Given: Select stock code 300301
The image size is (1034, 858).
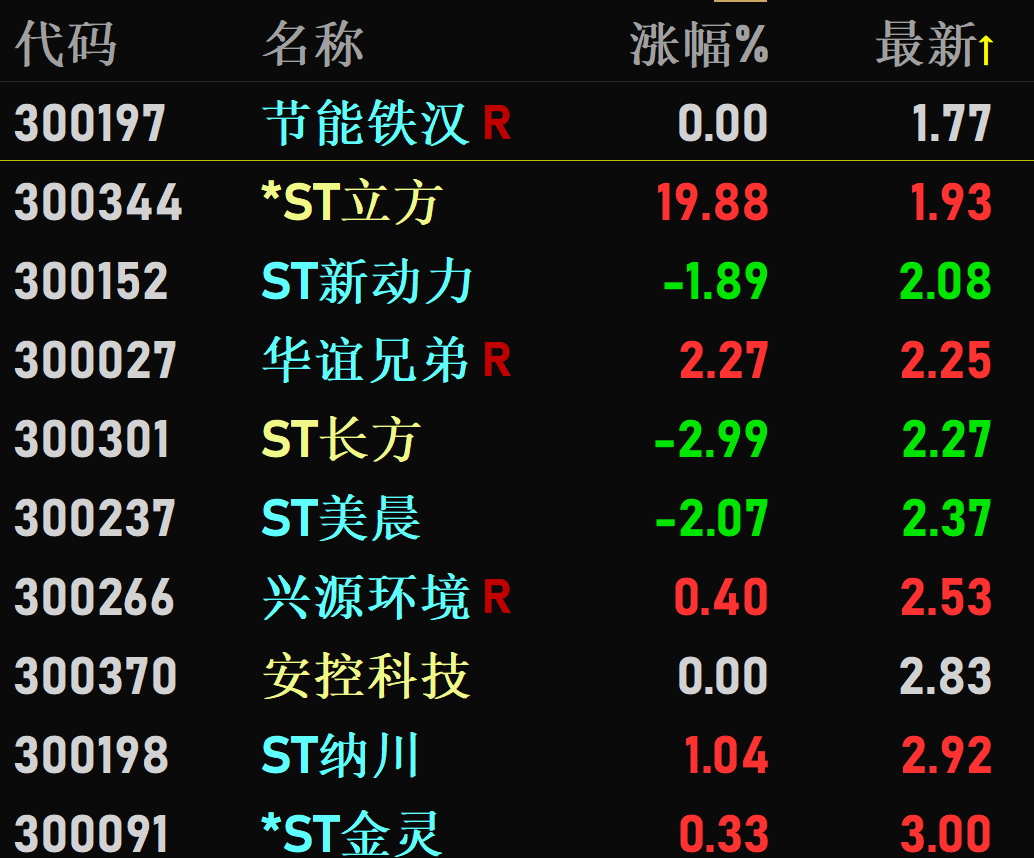Looking at the screenshot, I should 92,439.
